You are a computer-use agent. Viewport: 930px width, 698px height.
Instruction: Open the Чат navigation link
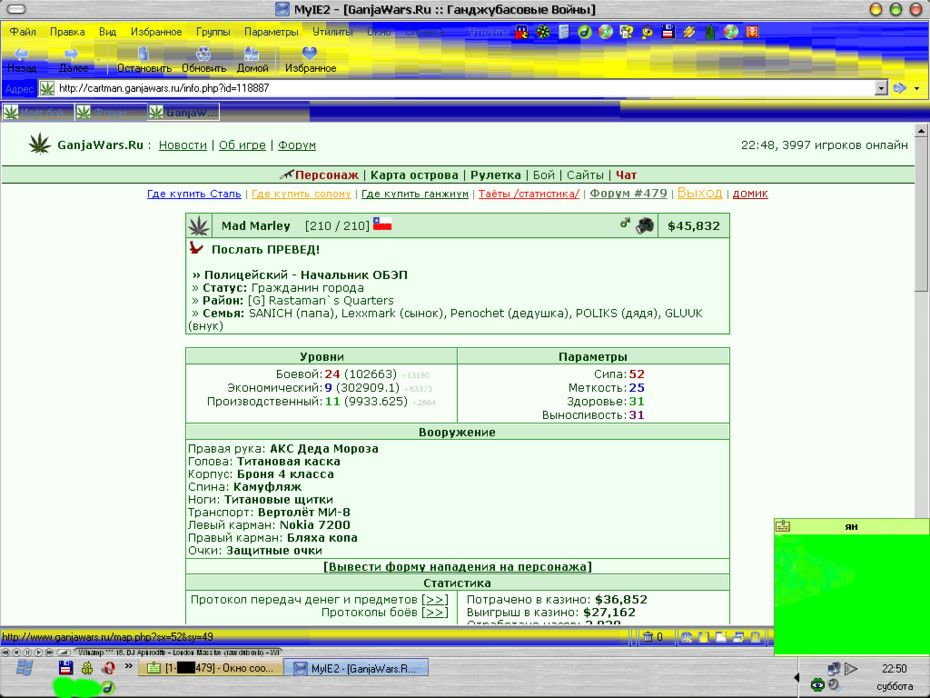coord(626,175)
